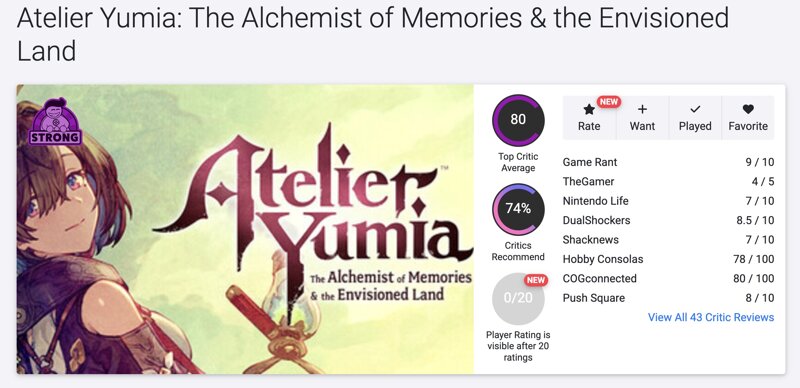Click the Atelier Yumia page title
800x388 pixels.
pyautogui.click(x=372, y=35)
